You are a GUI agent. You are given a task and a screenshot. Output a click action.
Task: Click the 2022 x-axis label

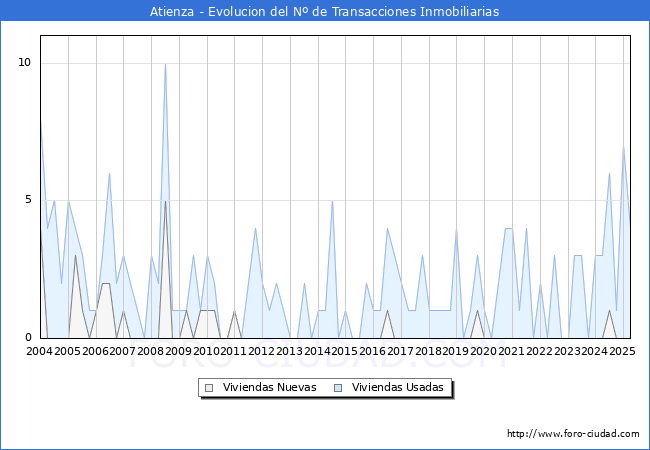(539, 351)
